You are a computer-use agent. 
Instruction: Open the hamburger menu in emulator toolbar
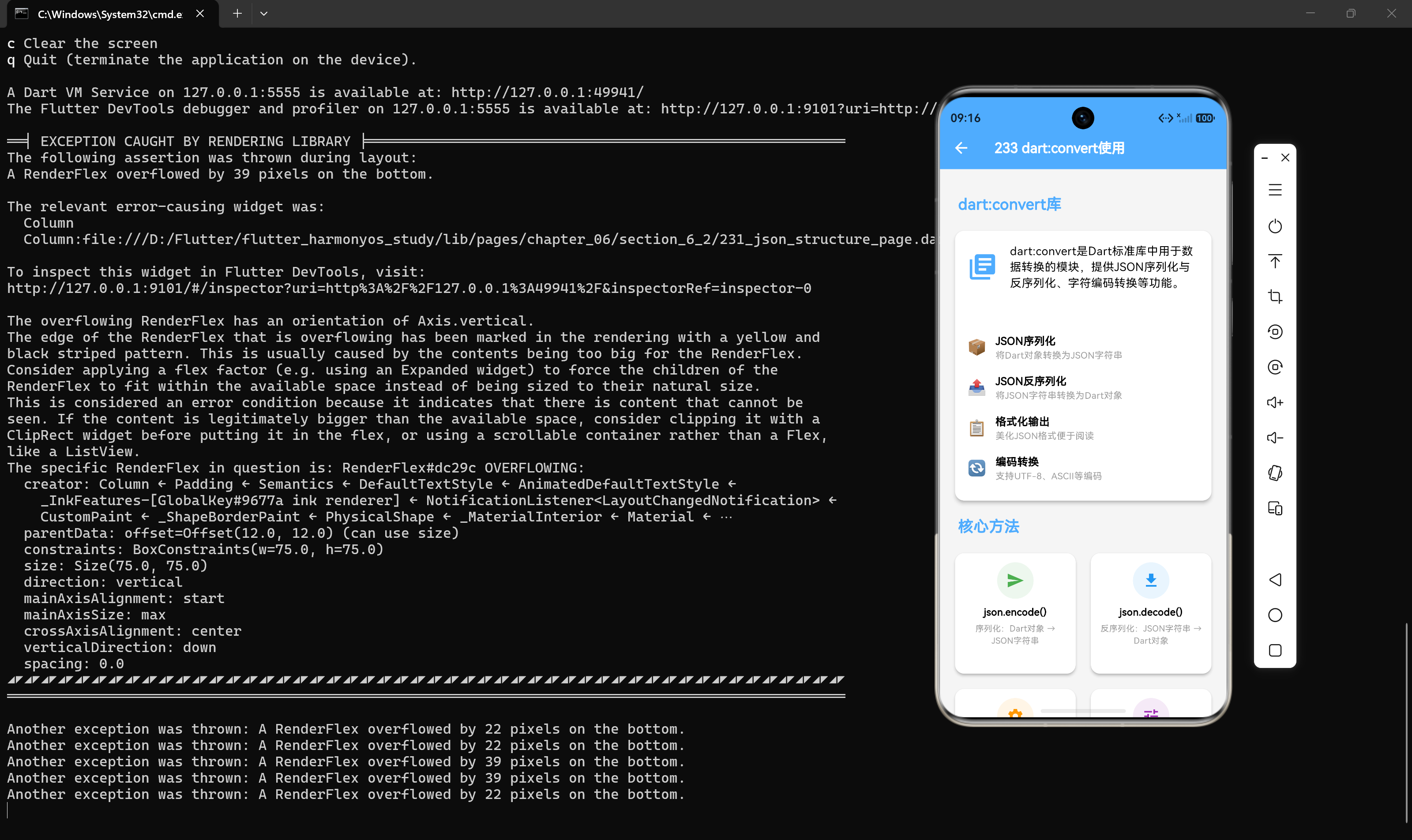[x=1275, y=190]
